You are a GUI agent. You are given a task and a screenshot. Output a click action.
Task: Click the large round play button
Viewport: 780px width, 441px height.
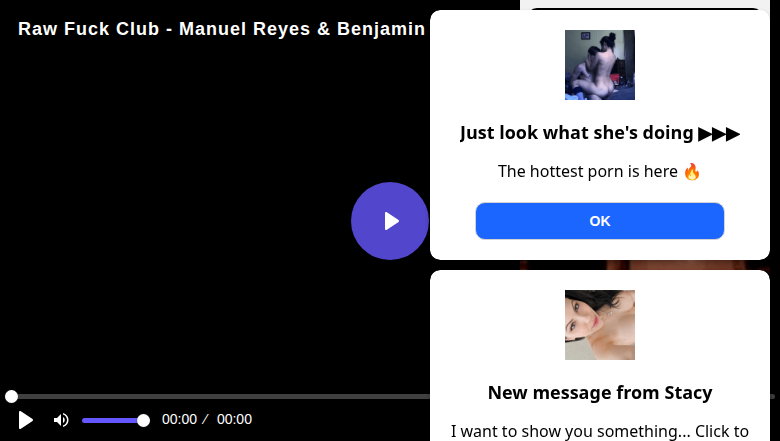click(390, 221)
